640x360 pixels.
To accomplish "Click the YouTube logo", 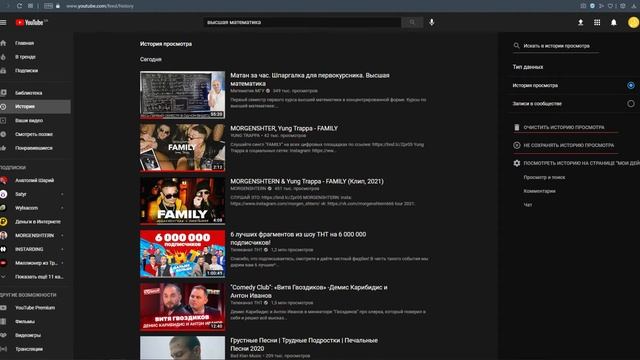I will (31, 22).
